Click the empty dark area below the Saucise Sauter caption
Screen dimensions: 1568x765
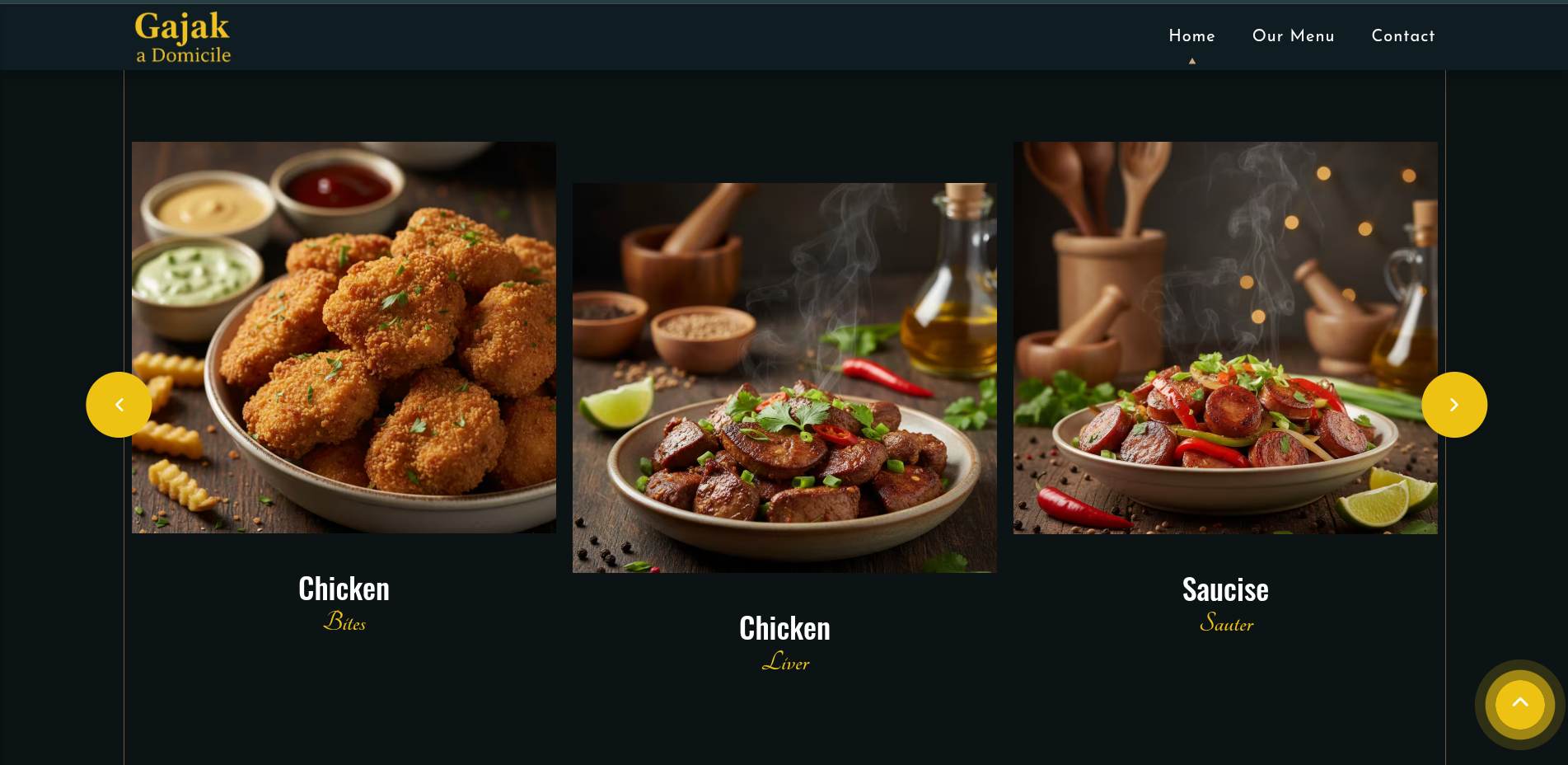tap(1225, 701)
